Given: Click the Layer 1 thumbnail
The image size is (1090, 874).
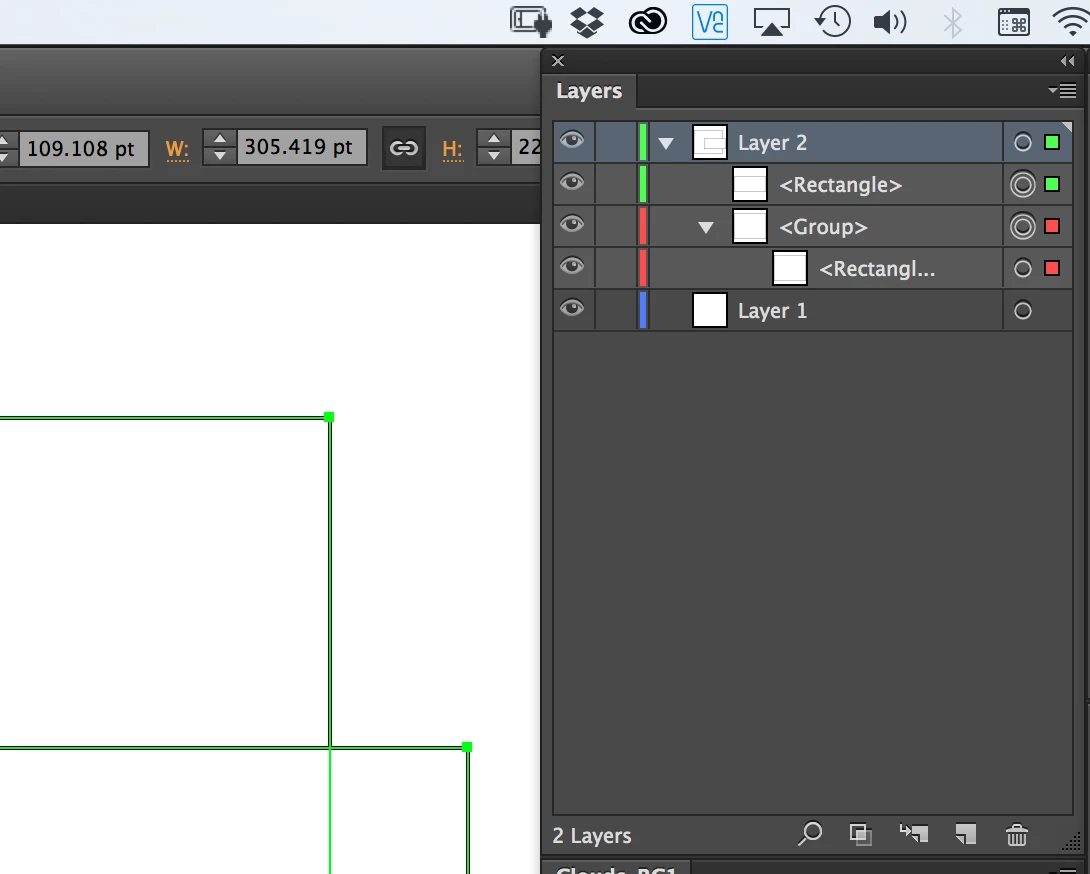Looking at the screenshot, I should [x=710, y=310].
